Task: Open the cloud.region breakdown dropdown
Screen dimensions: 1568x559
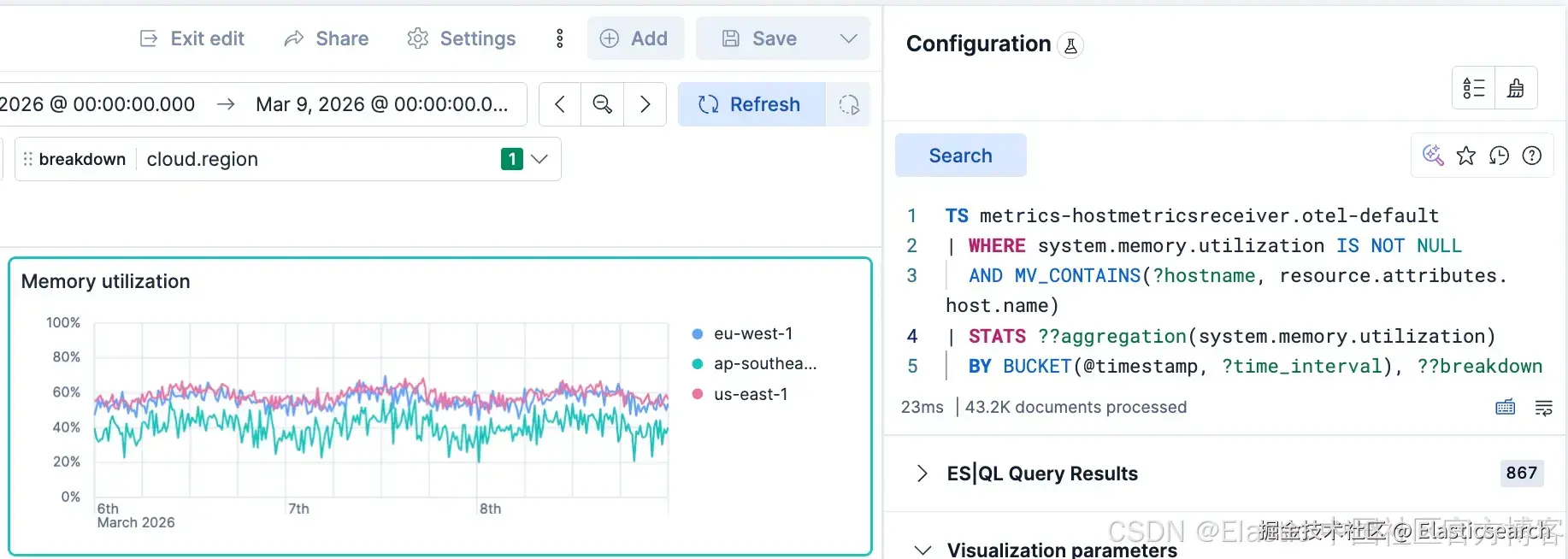Action: [539, 159]
